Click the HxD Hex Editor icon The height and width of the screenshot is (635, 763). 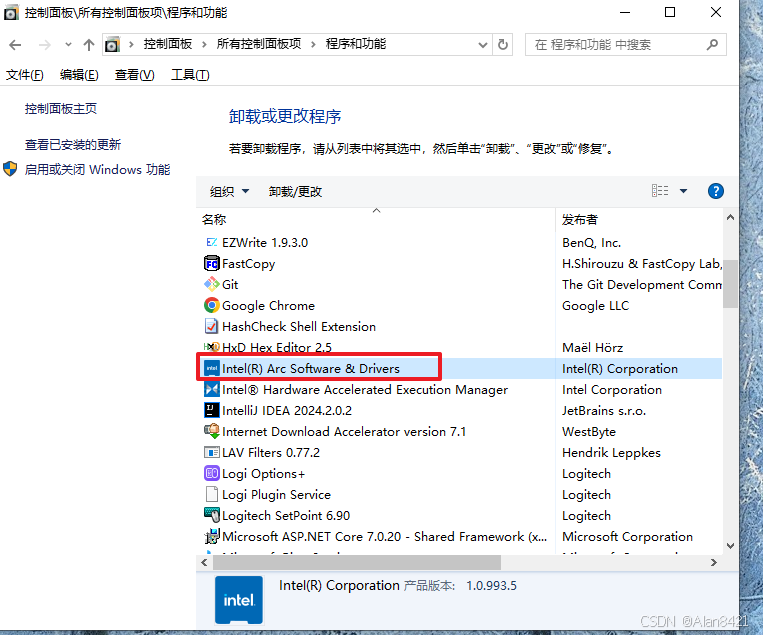tap(211, 347)
